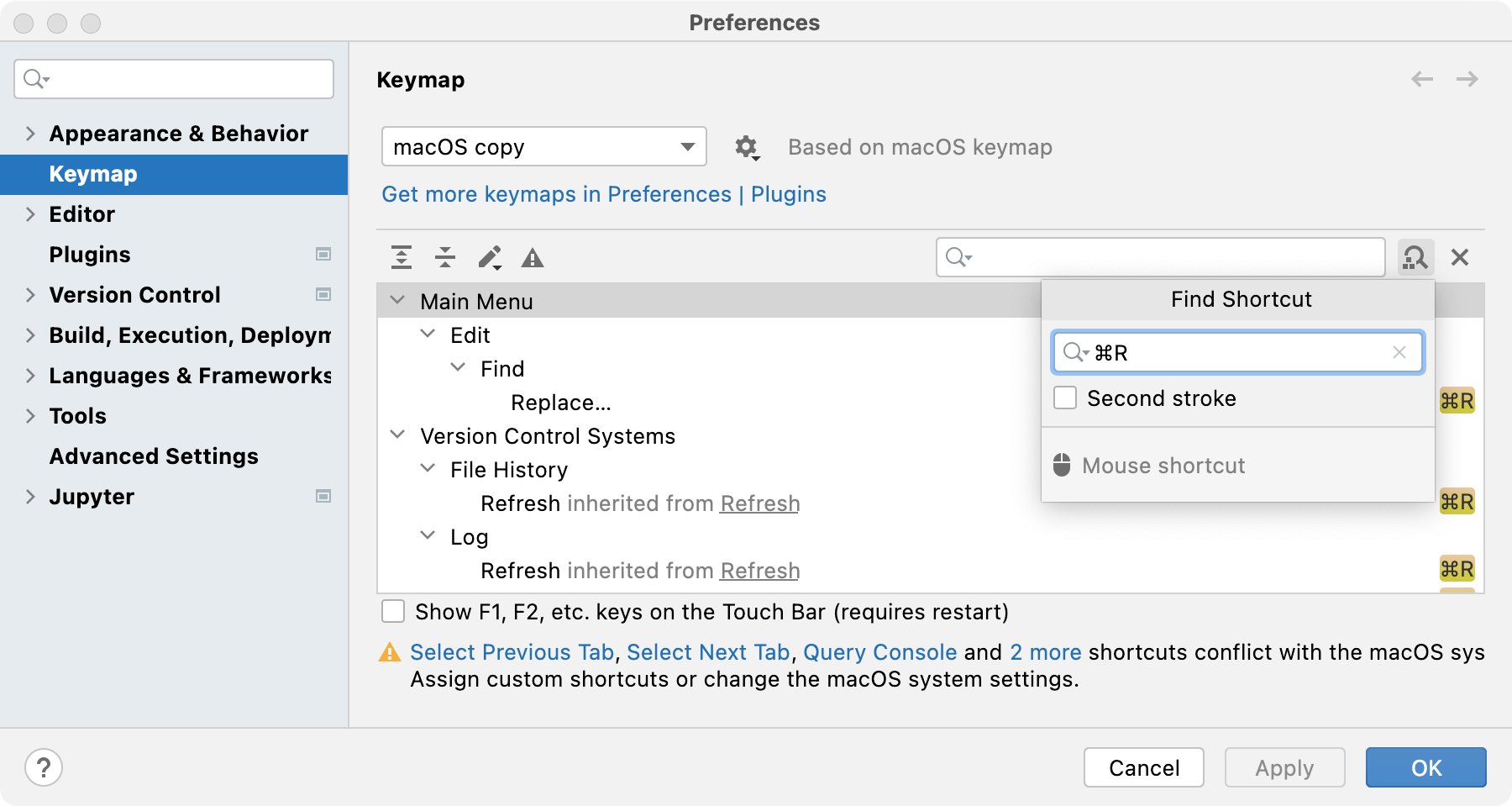Collapse the Main Menu tree node

[398, 301]
